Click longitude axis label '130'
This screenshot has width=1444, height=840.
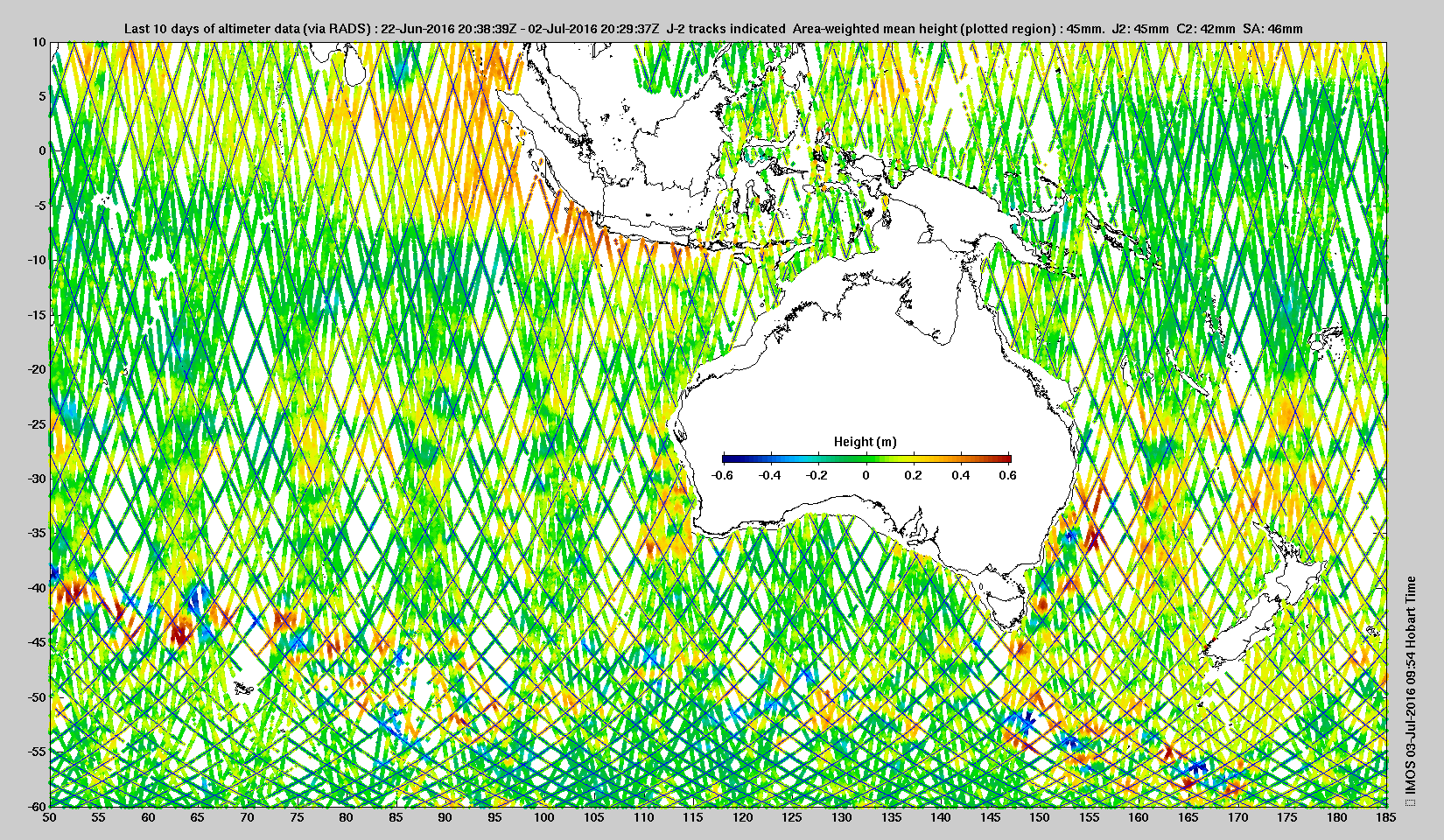click(842, 817)
